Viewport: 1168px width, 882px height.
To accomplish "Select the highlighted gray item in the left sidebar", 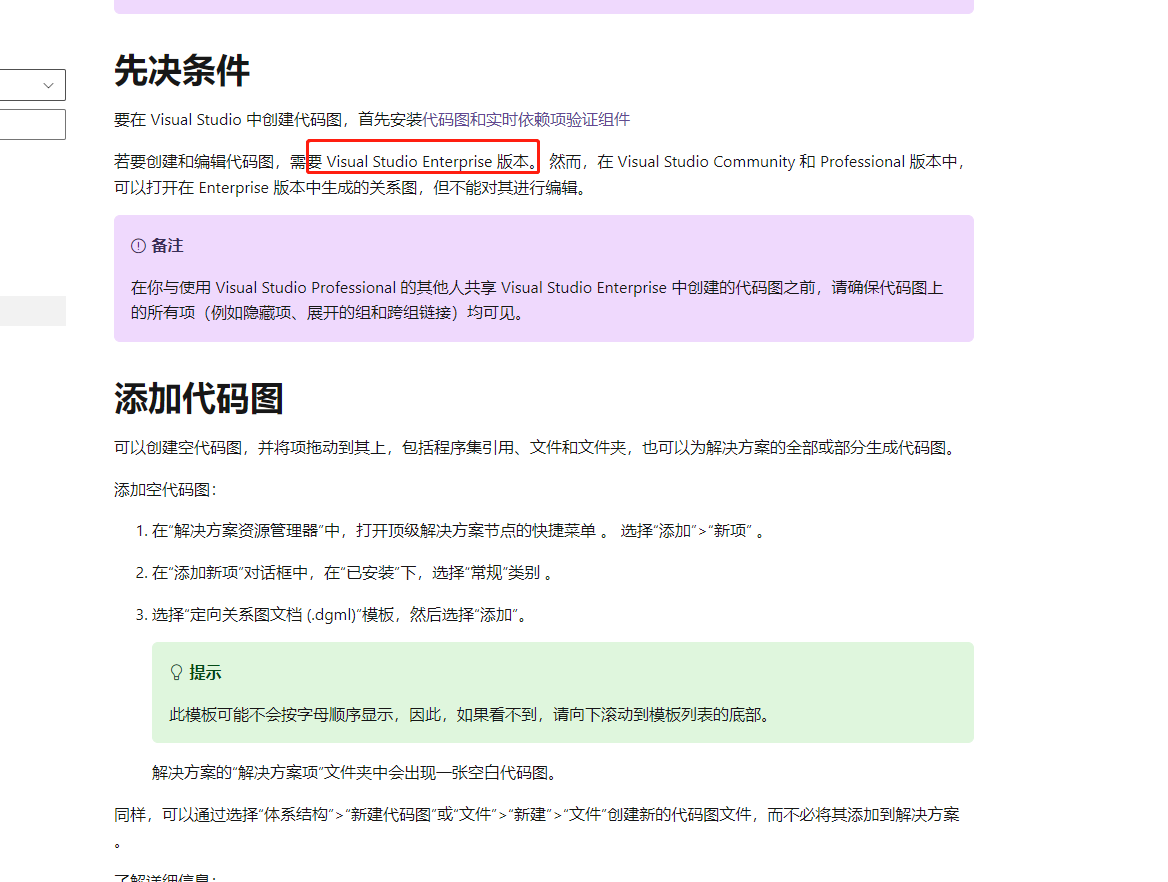I will pos(33,311).
